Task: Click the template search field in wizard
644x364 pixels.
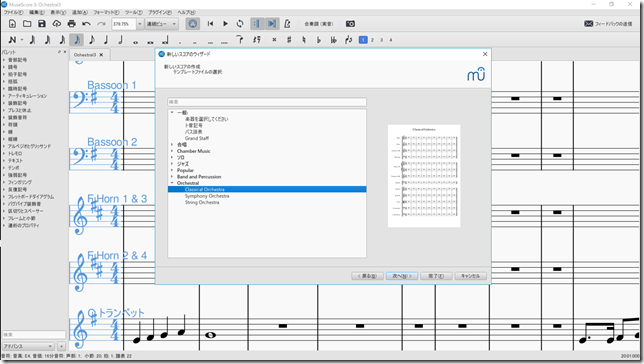Action: (267, 102)
